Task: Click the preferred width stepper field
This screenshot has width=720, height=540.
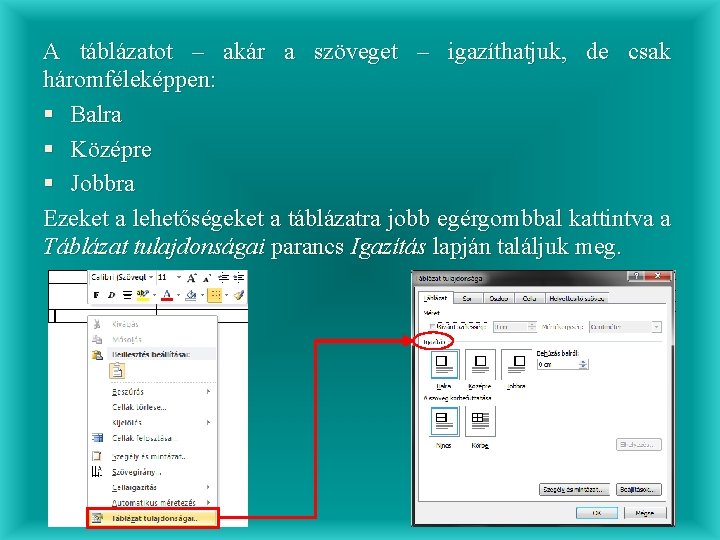Action: pos(514,326)
